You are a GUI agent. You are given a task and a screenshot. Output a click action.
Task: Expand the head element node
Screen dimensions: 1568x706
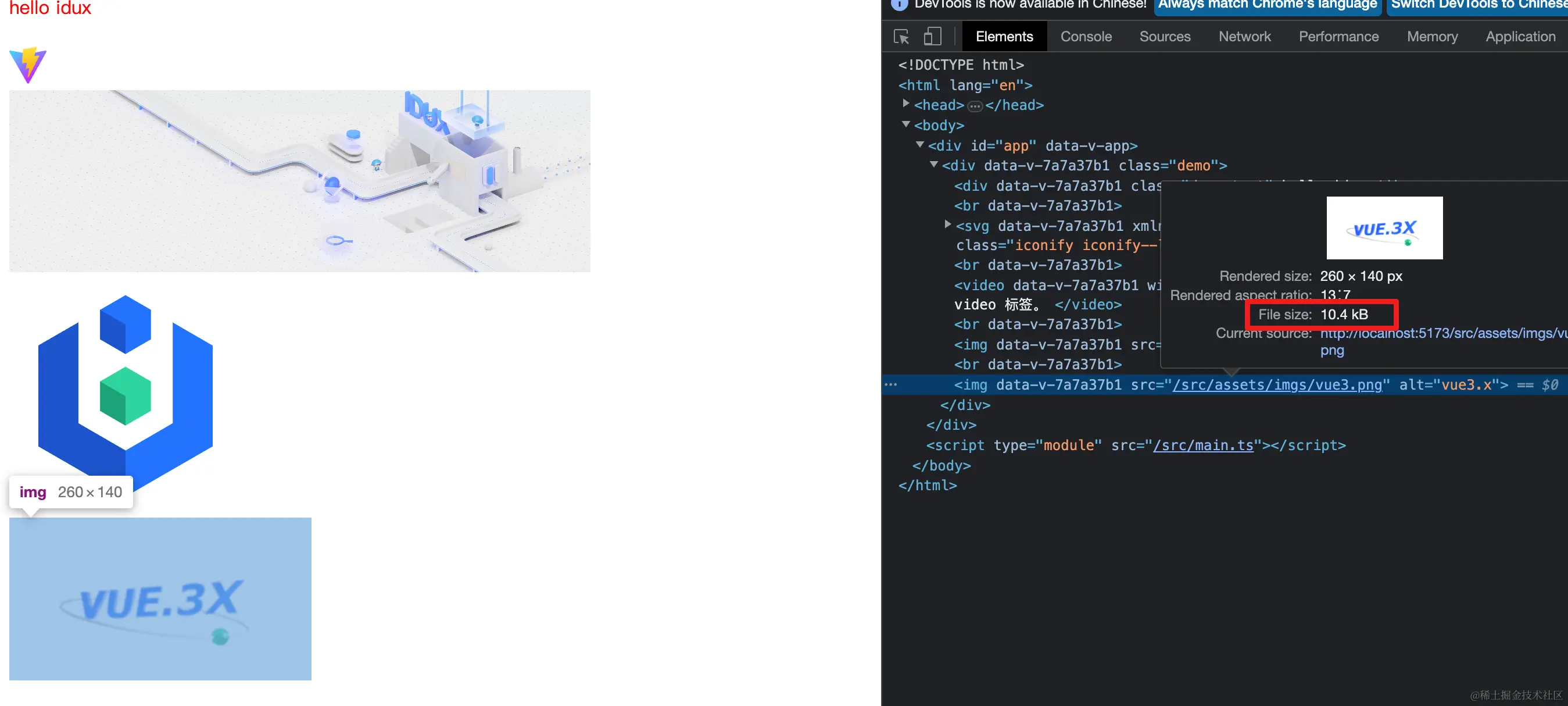point(905,104)
